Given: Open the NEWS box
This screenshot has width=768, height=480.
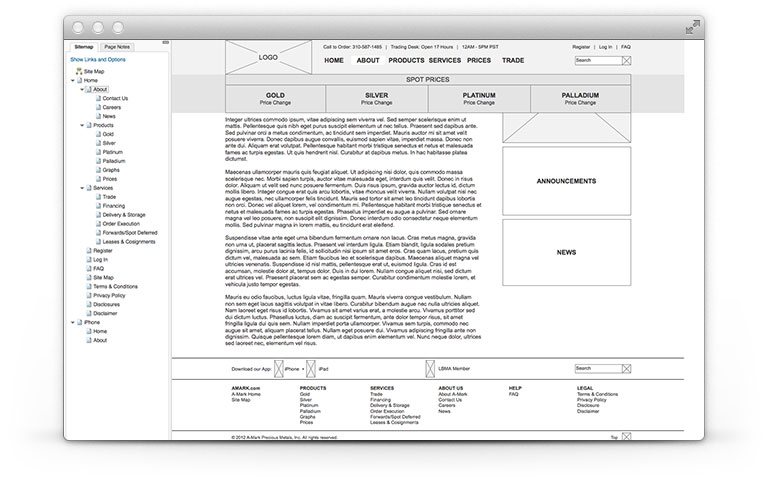Looking at the screenshot, I should click(567, 252).
